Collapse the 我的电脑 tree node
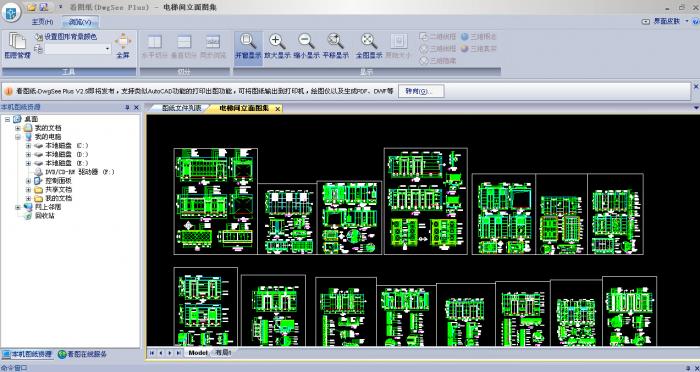 pyautogui.click(x=18, y=137)
